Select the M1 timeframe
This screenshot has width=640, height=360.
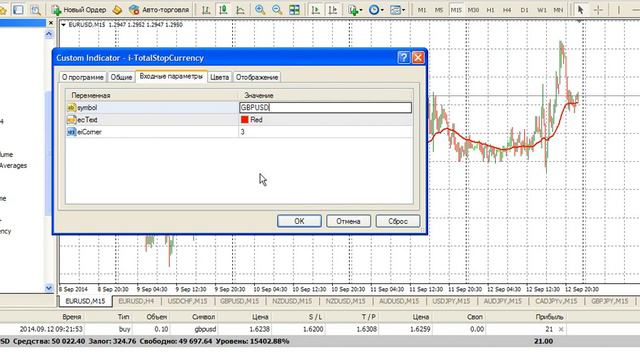pos(422,9)
